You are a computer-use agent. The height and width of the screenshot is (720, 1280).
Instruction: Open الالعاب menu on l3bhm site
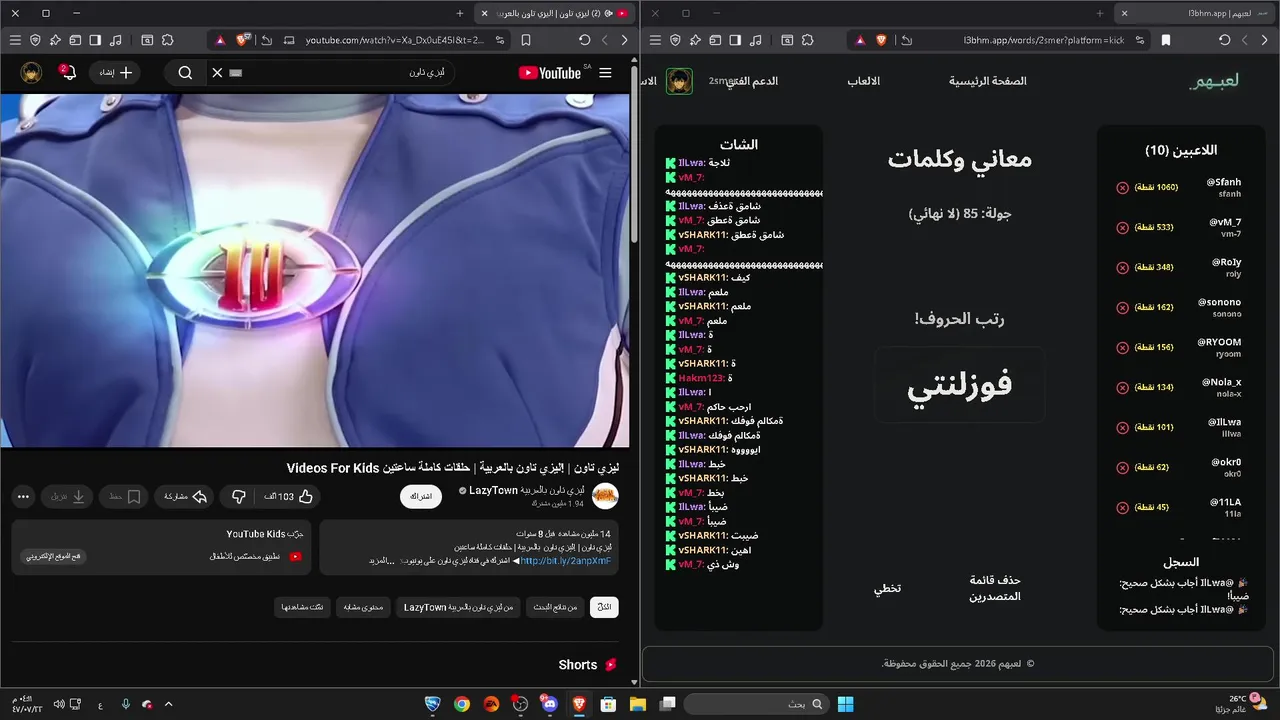[864, 81]
